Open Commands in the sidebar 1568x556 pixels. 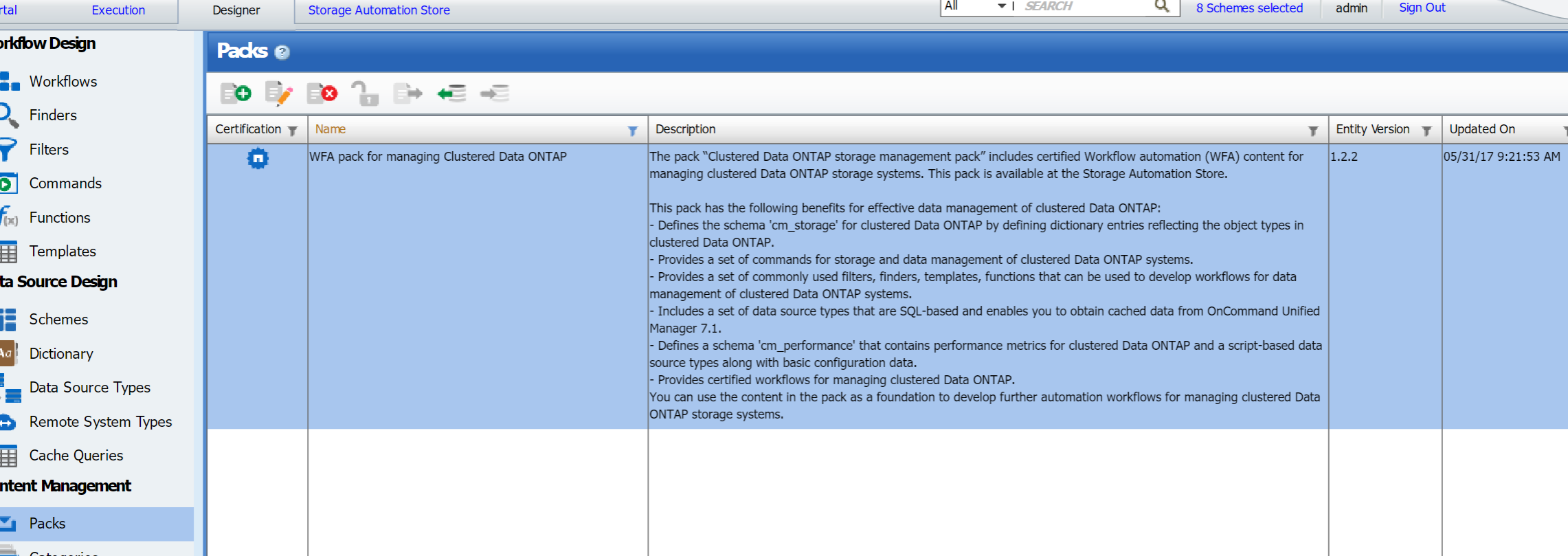65,184
